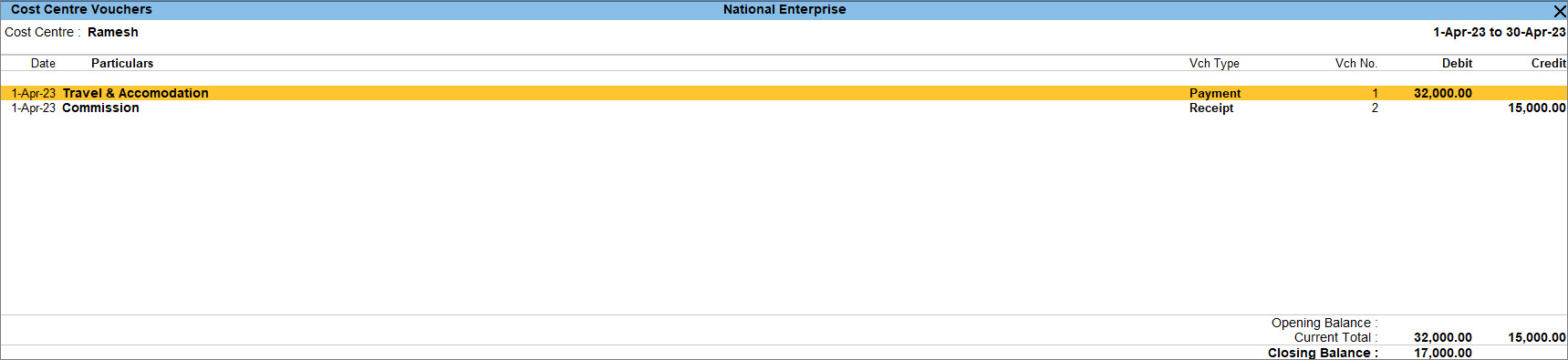The height and width of the screenshot is (360, 1568).
Task: Click the Closing Balance value 17,000.00
Action: (x=1442, y=353)
